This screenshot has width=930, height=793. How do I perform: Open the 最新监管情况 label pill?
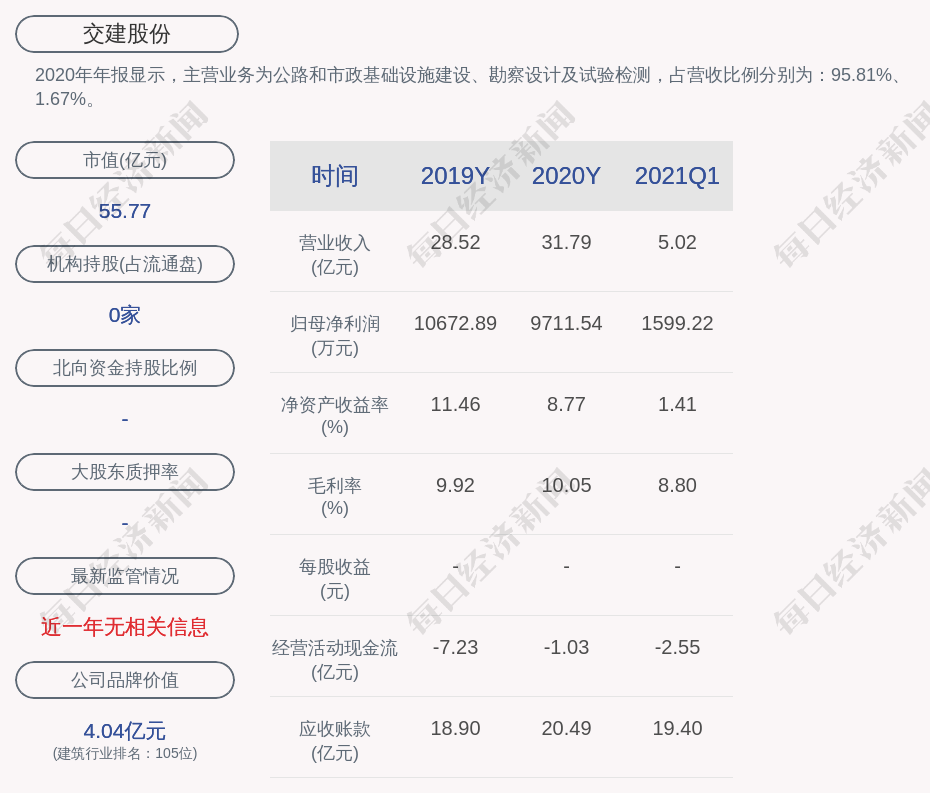click(125, 576)
